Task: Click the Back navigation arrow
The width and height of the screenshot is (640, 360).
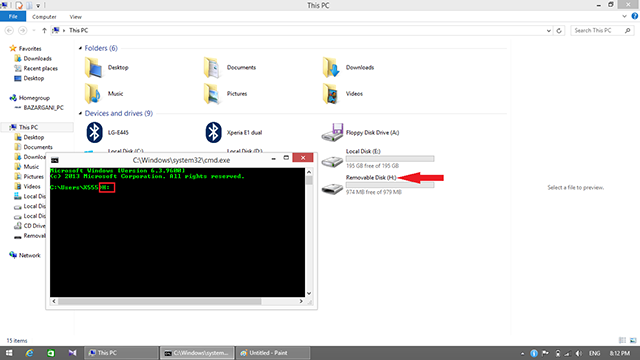Action: point(9,31)
